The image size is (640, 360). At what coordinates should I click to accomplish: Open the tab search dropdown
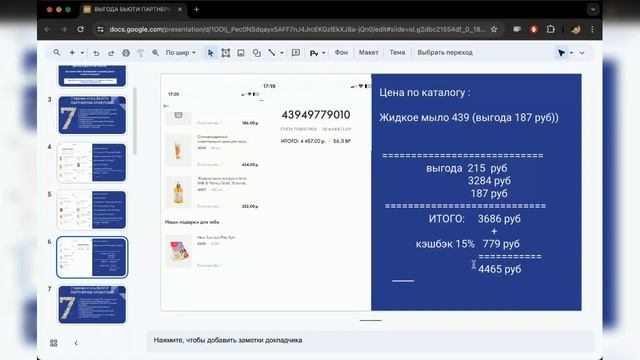click(x=593, y=9)
